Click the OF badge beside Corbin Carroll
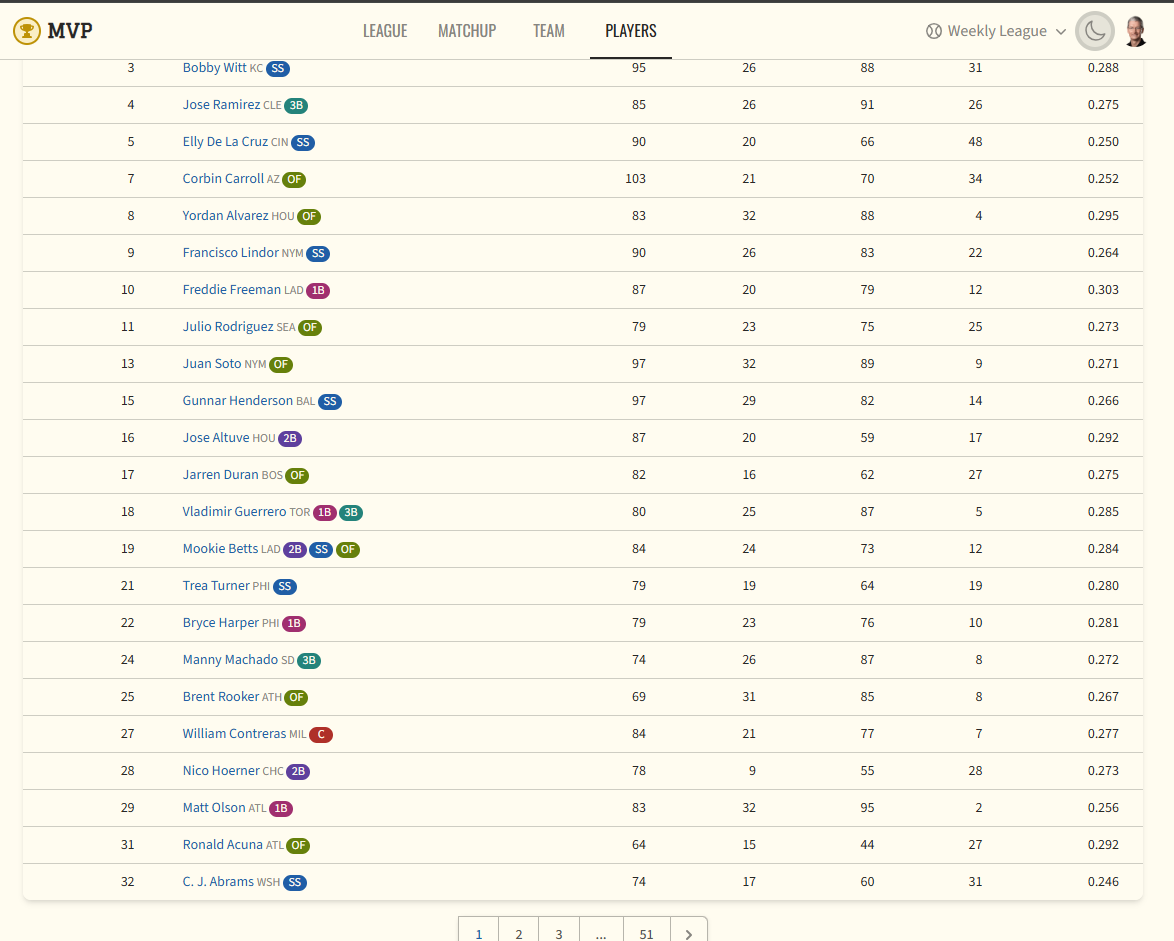1174x941 pixels. click(x=294, y=180)
